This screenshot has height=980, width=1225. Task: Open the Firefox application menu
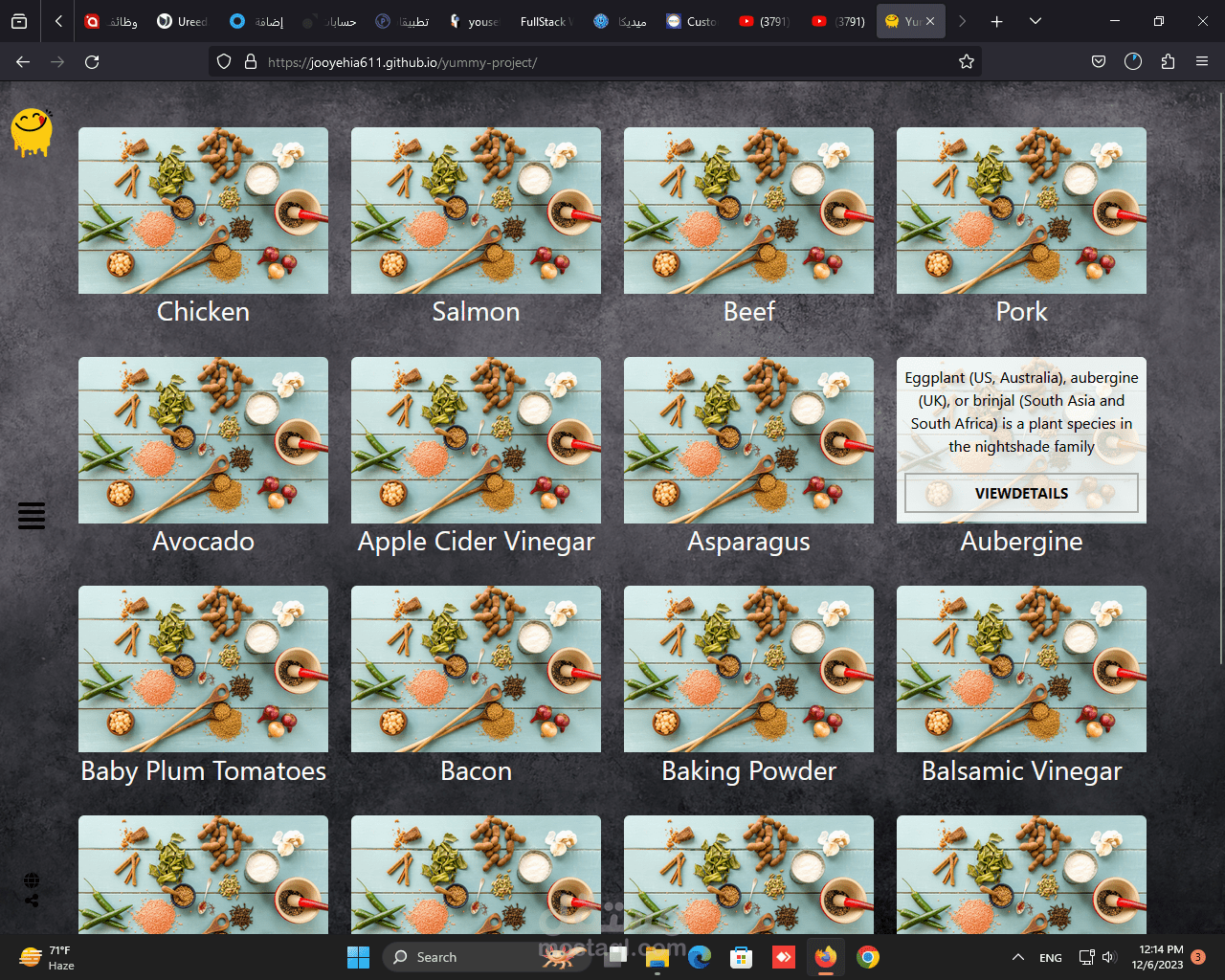[1202, 61]
